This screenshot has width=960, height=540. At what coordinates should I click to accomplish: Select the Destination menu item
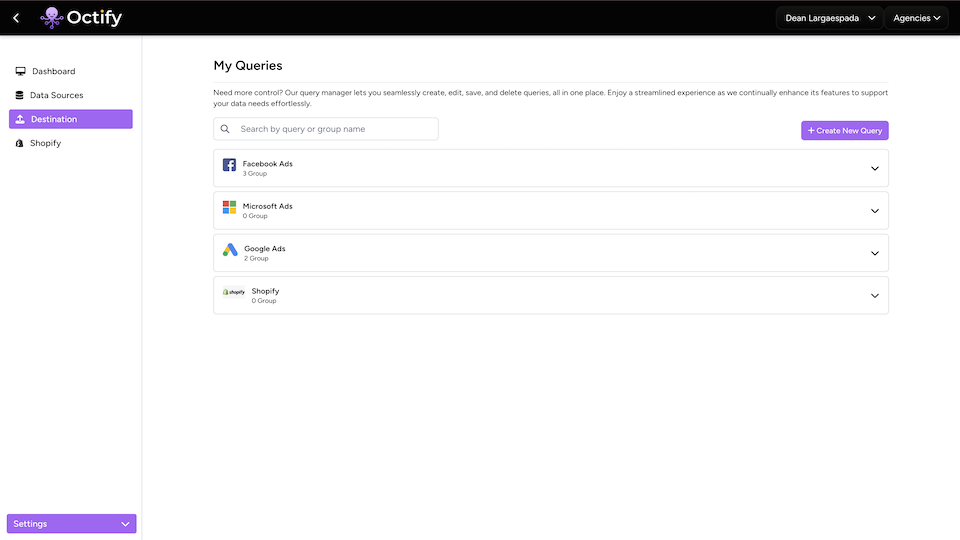tap(71, 119)
